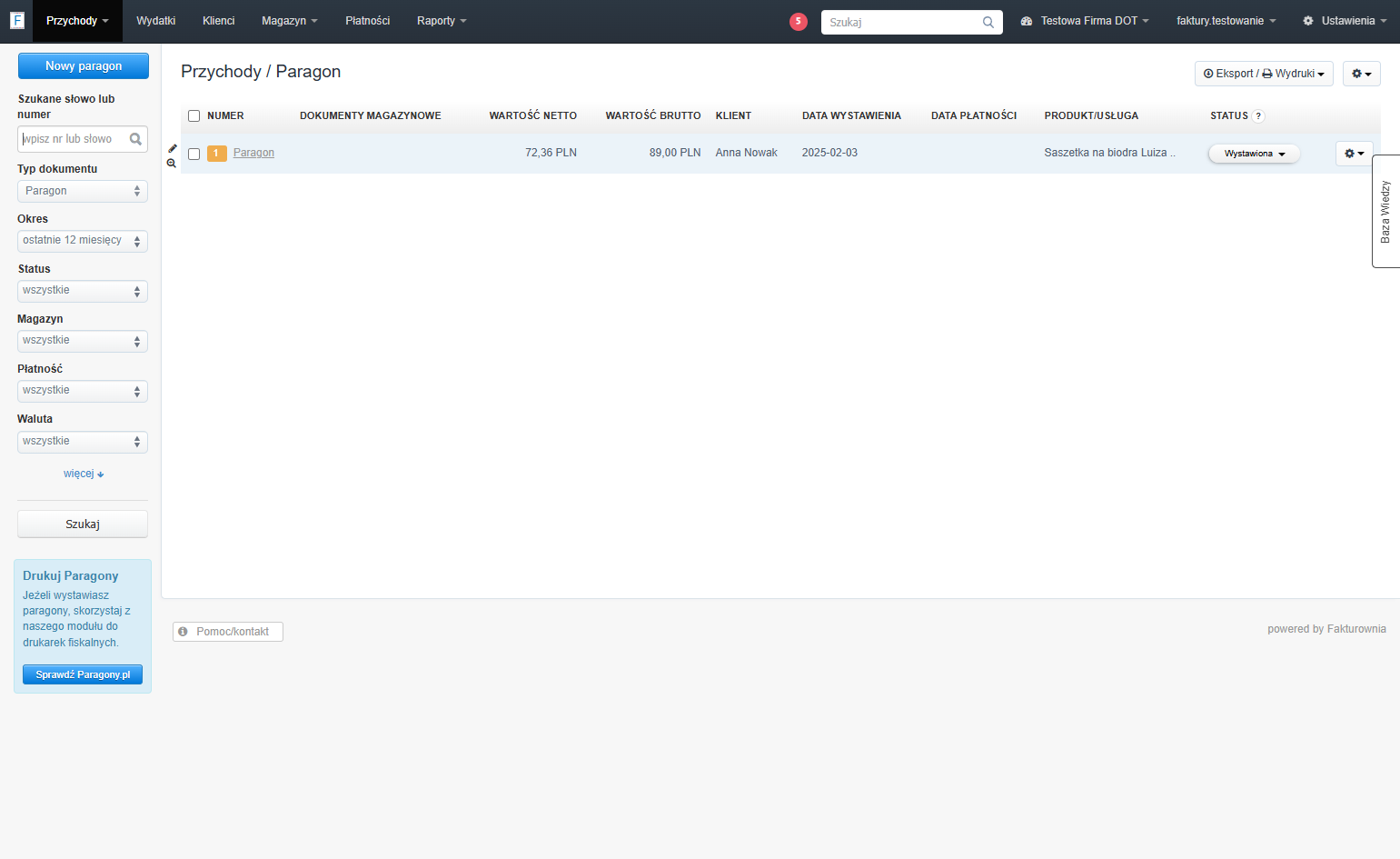The image size is (1400, 859).
Task: Open the Przychody menu
Action: [77, 21]
